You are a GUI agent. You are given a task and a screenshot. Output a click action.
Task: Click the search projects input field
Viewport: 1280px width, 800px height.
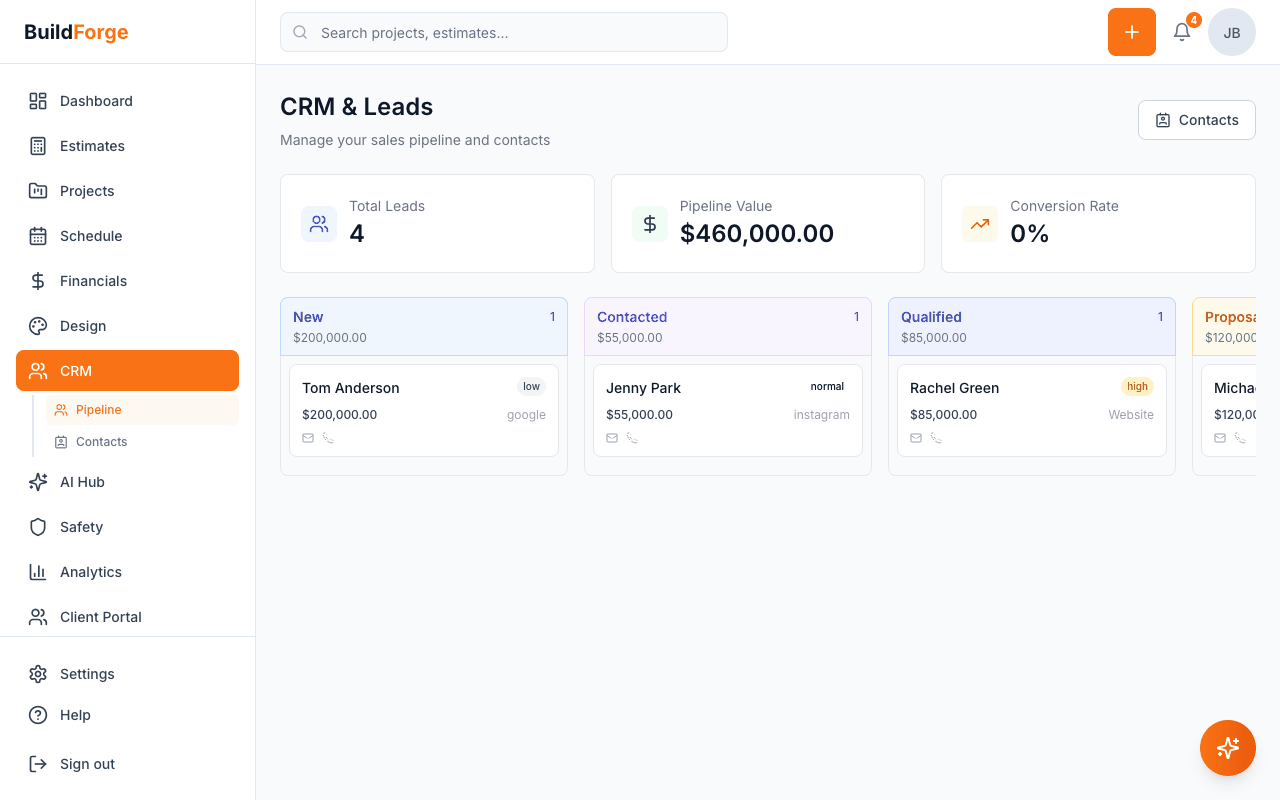point(503,32)
